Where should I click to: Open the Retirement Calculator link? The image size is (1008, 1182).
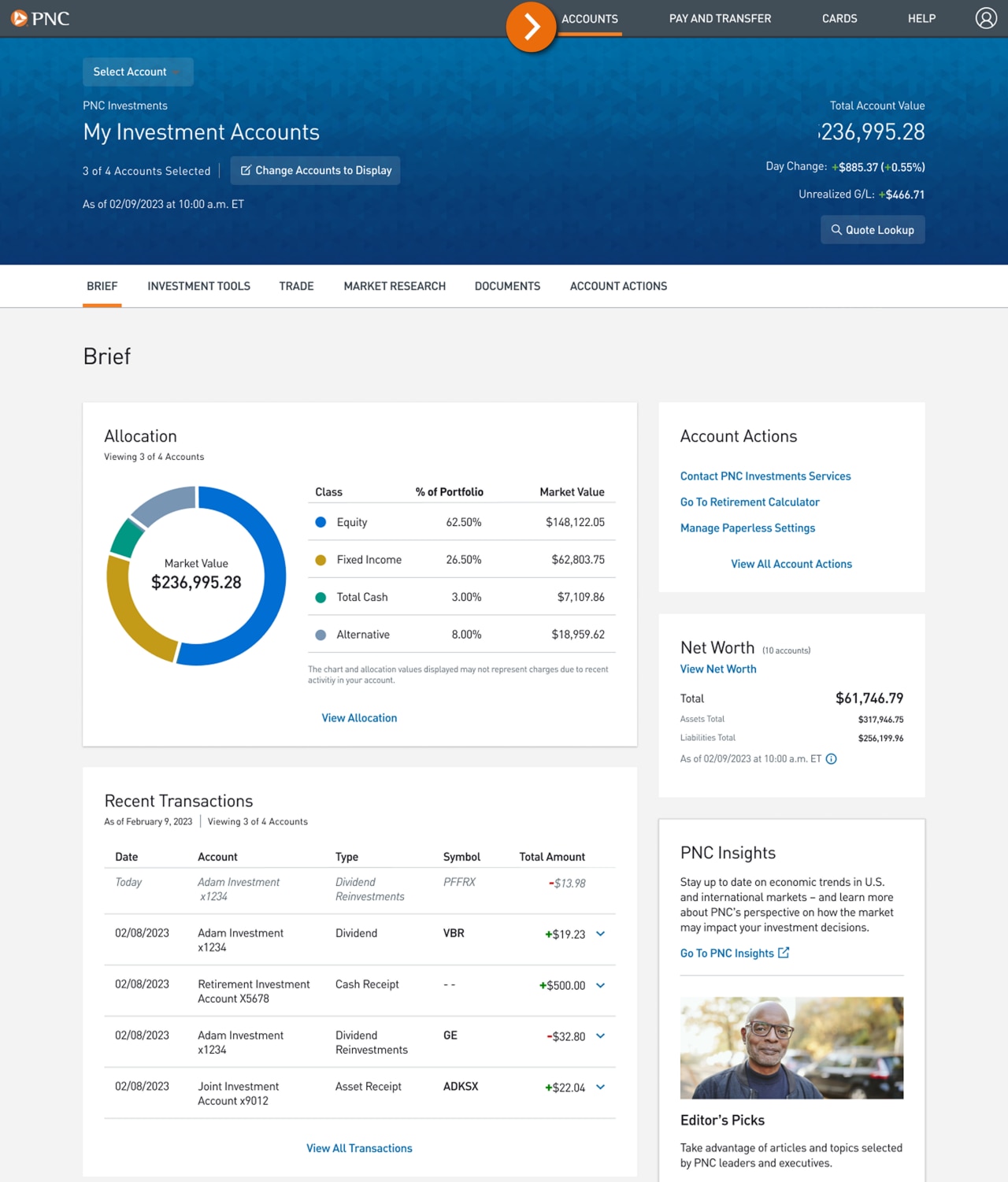[x=750, y=502]
